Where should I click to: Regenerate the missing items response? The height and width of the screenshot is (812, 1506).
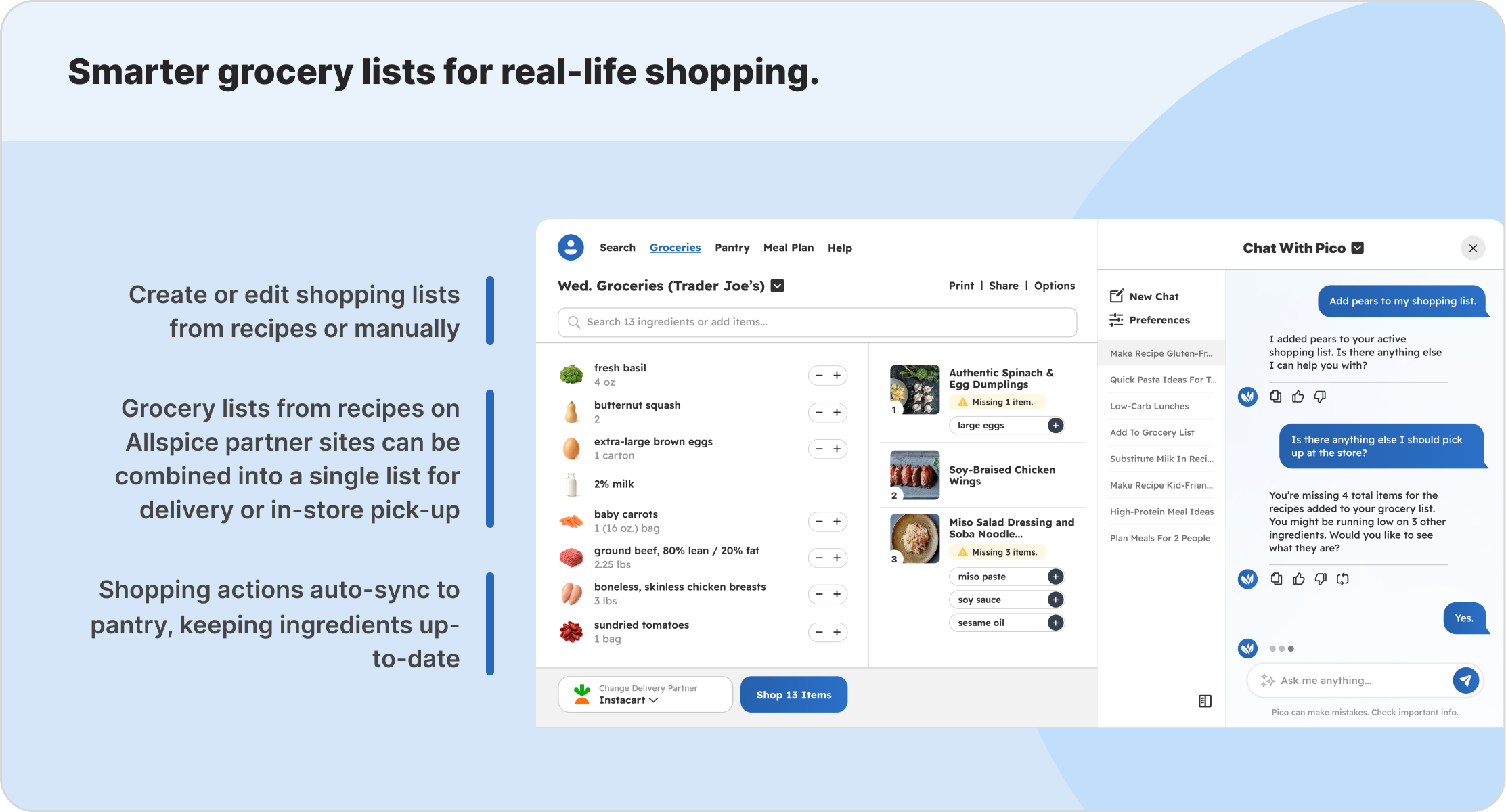(1343, 579)
